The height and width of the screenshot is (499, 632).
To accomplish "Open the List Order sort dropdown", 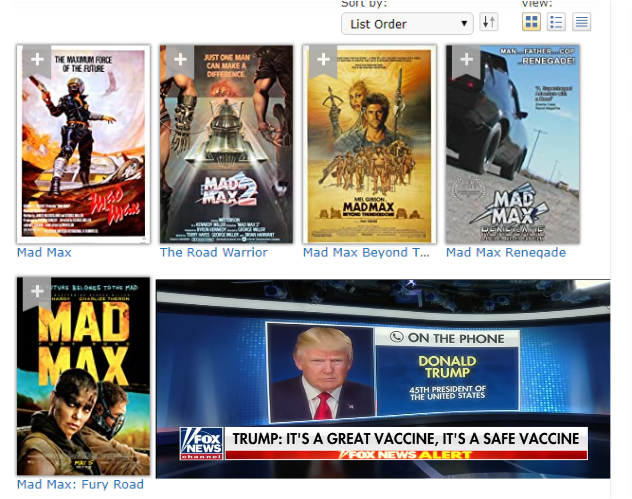I will tap(407, 24).
